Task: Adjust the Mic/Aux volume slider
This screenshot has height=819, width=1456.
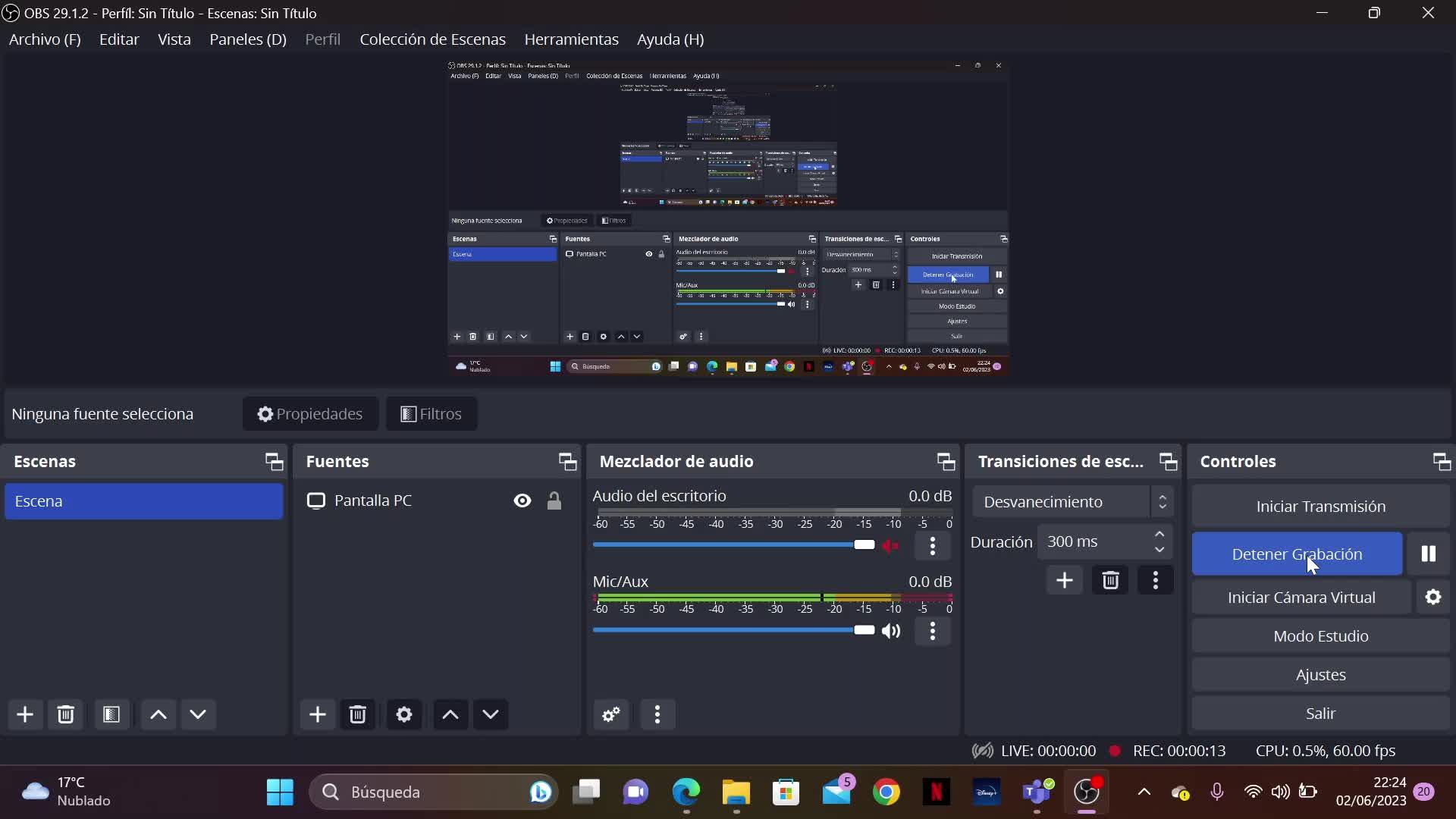Action: 864,630
